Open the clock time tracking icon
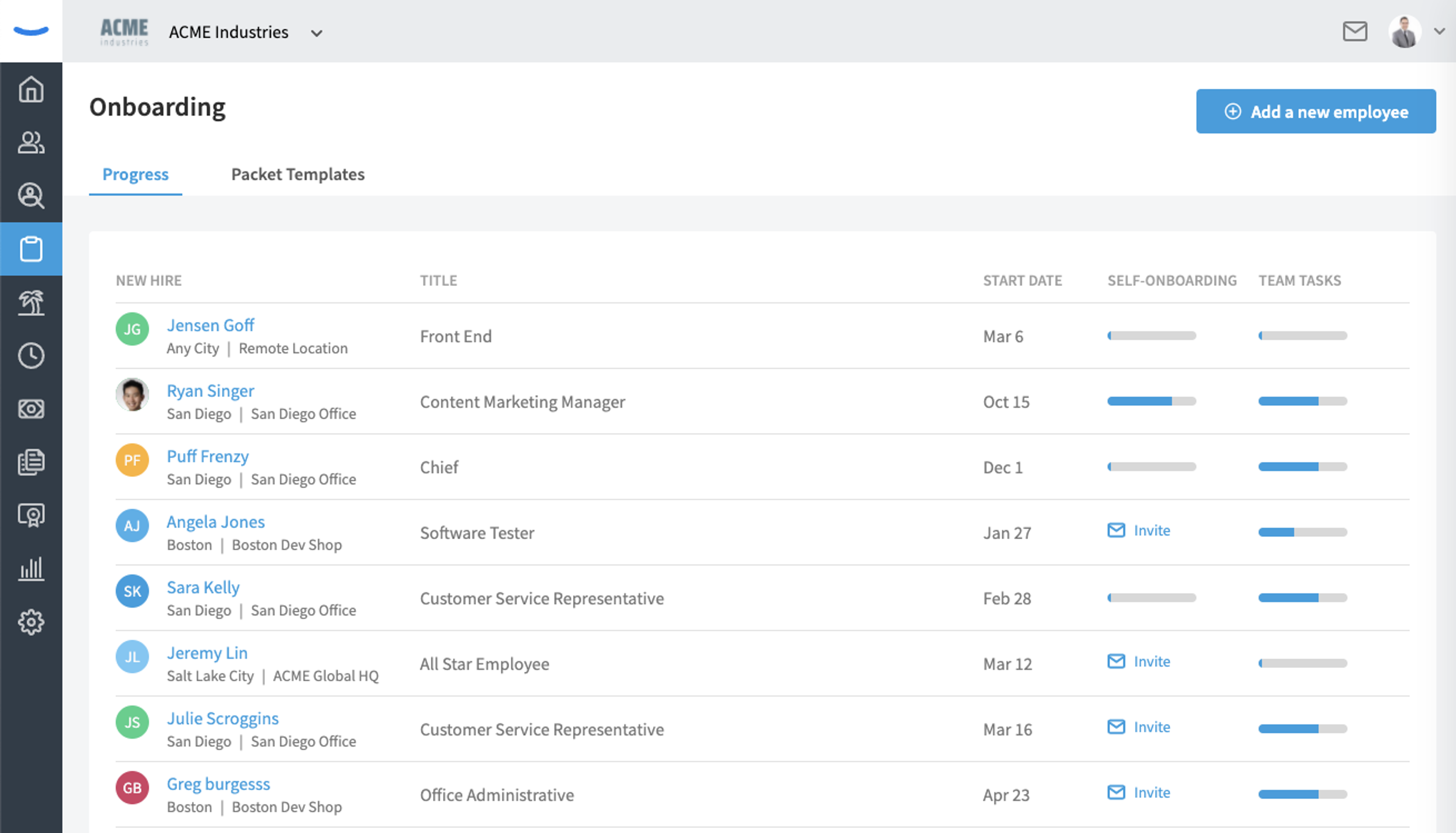1456x833 pixels. coord(31,355)
